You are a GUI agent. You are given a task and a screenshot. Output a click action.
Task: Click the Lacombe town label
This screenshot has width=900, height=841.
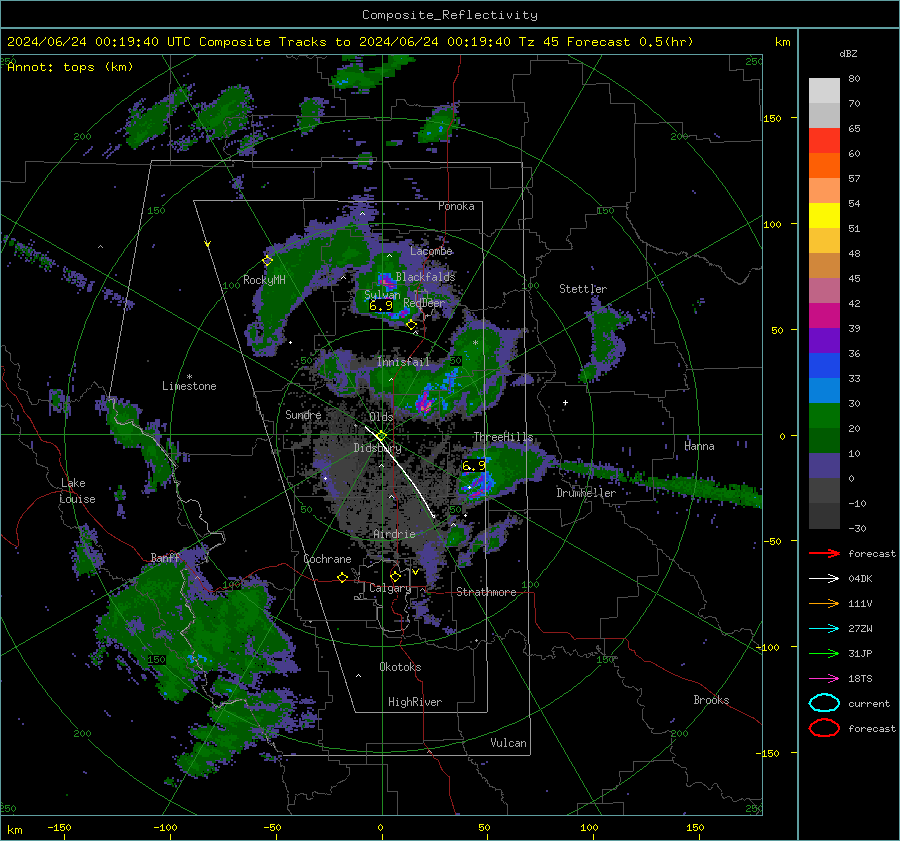(x=431, y=251)
